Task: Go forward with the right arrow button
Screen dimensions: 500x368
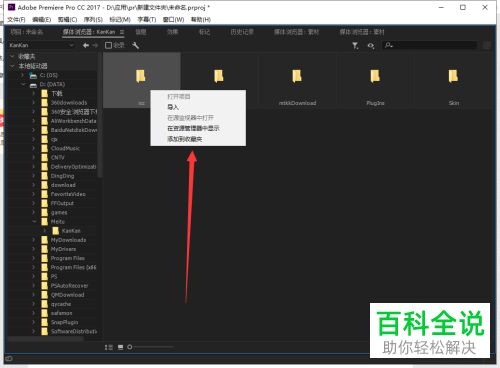Action: pyautogui.click(x=95, y=45)
